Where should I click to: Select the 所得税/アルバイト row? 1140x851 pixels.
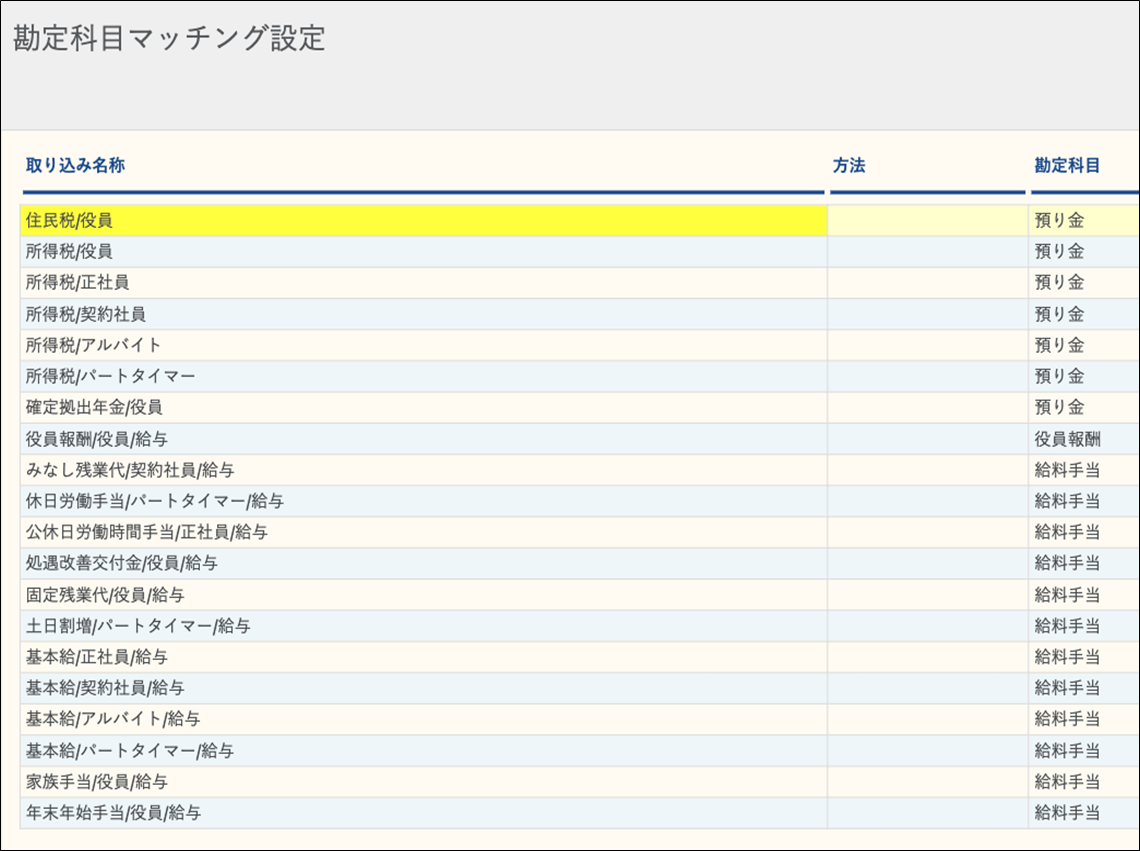tap(94, 345)
